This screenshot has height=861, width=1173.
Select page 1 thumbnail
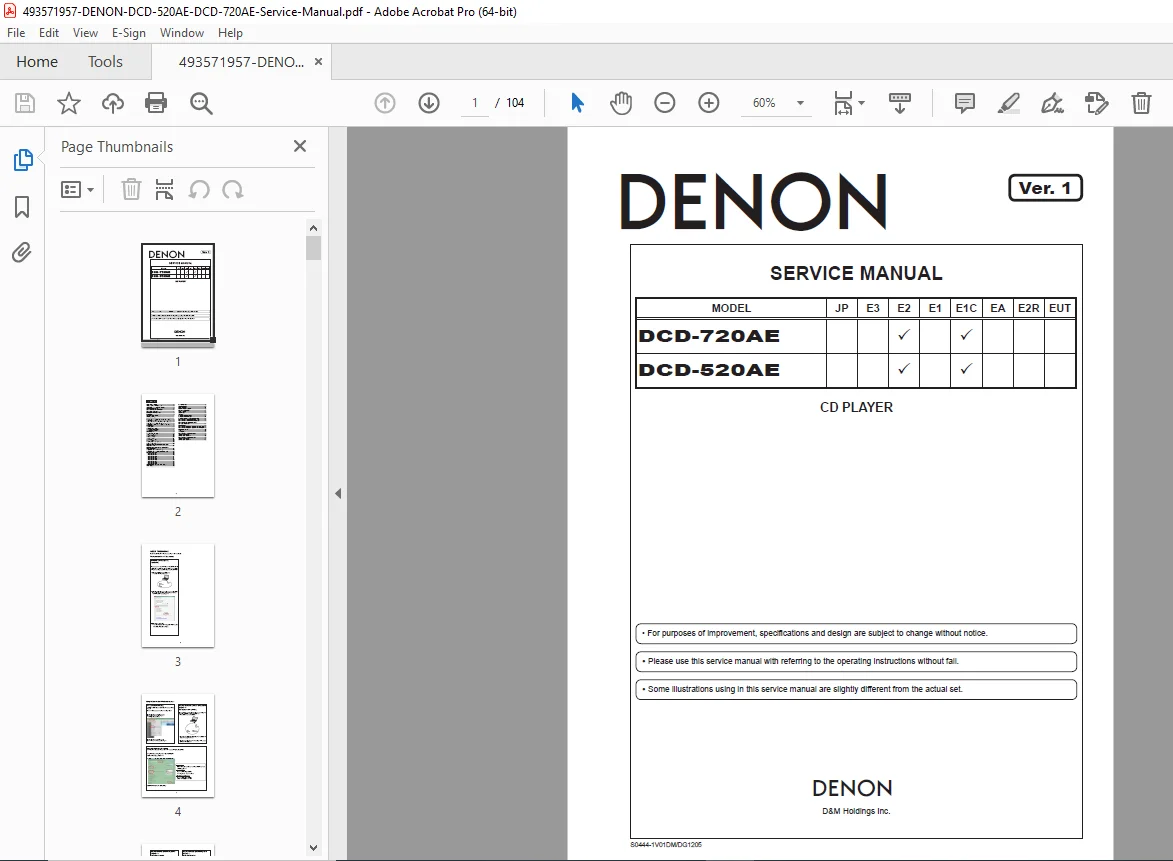tap(178, 294)
